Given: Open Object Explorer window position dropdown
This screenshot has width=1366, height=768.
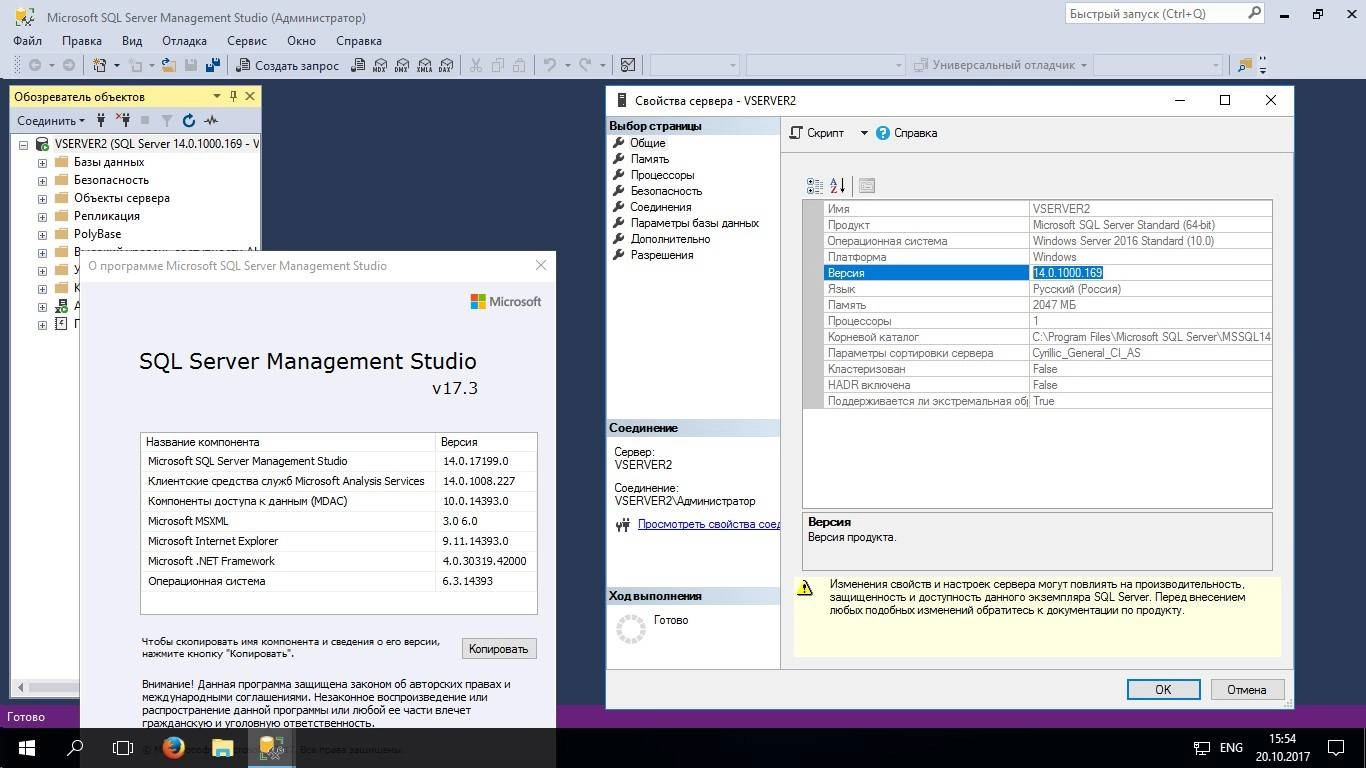Looking at the screenshot, I should (216, 96).
